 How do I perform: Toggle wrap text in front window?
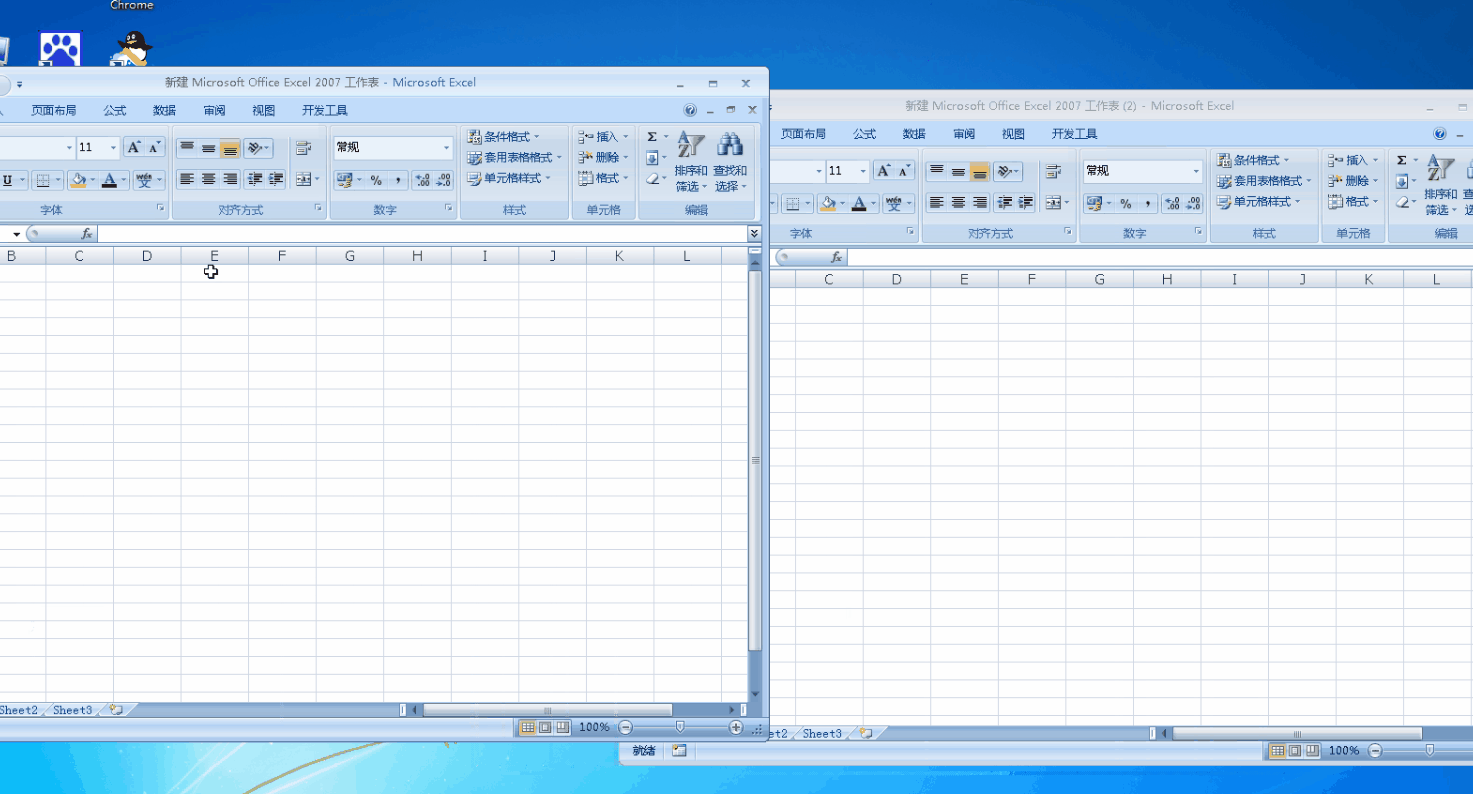pos(303,148)
